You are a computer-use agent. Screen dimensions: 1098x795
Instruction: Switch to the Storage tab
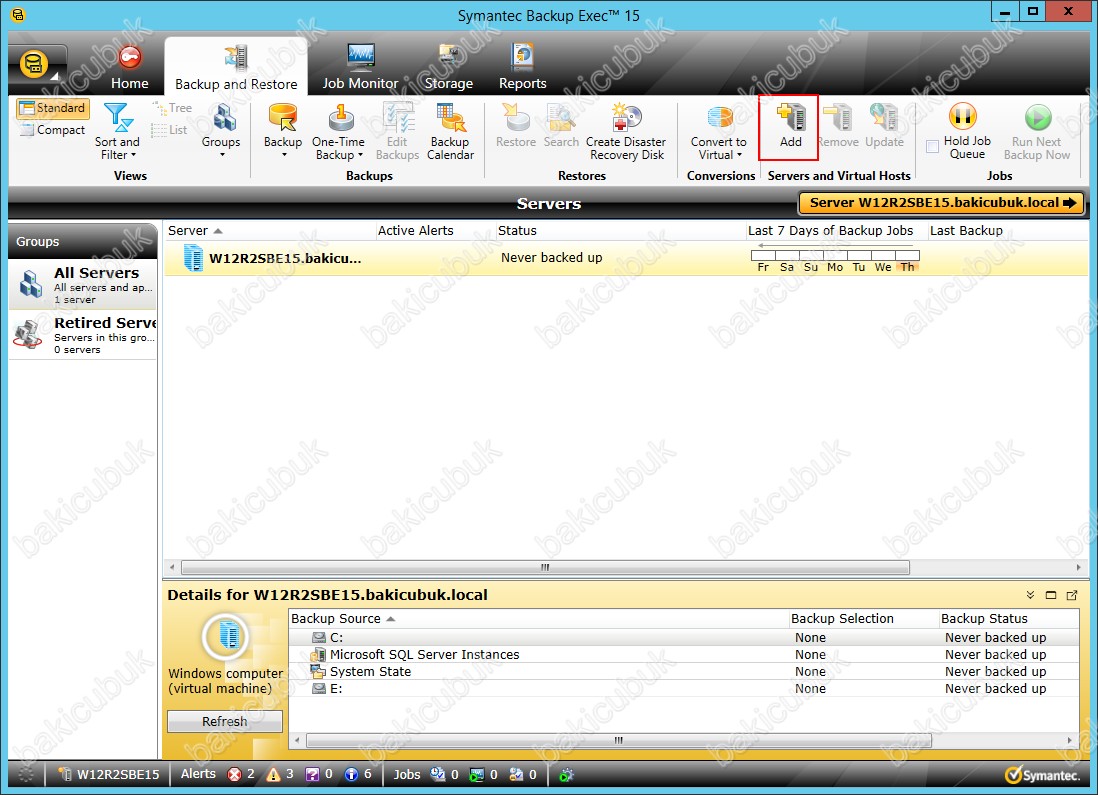click(x=448, y=67)
